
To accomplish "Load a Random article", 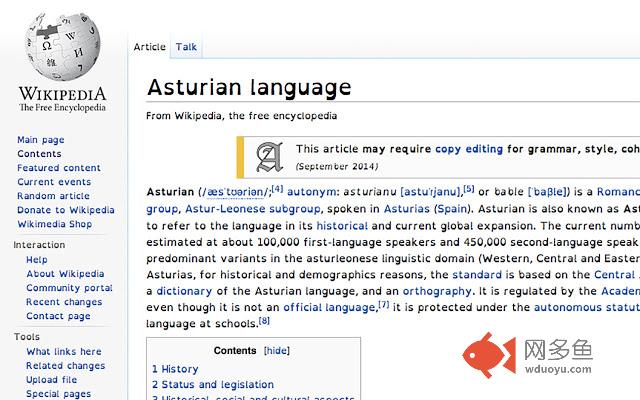I will click(53, 196).
